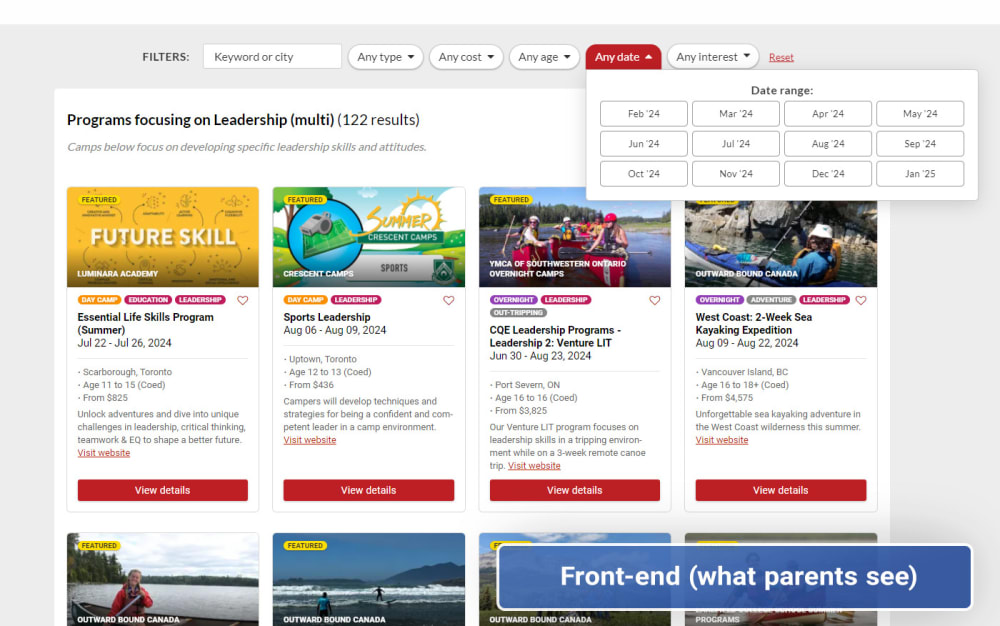
Task: Favorite the CQE Leadership Programs heart icon
Action: point(654,300)
